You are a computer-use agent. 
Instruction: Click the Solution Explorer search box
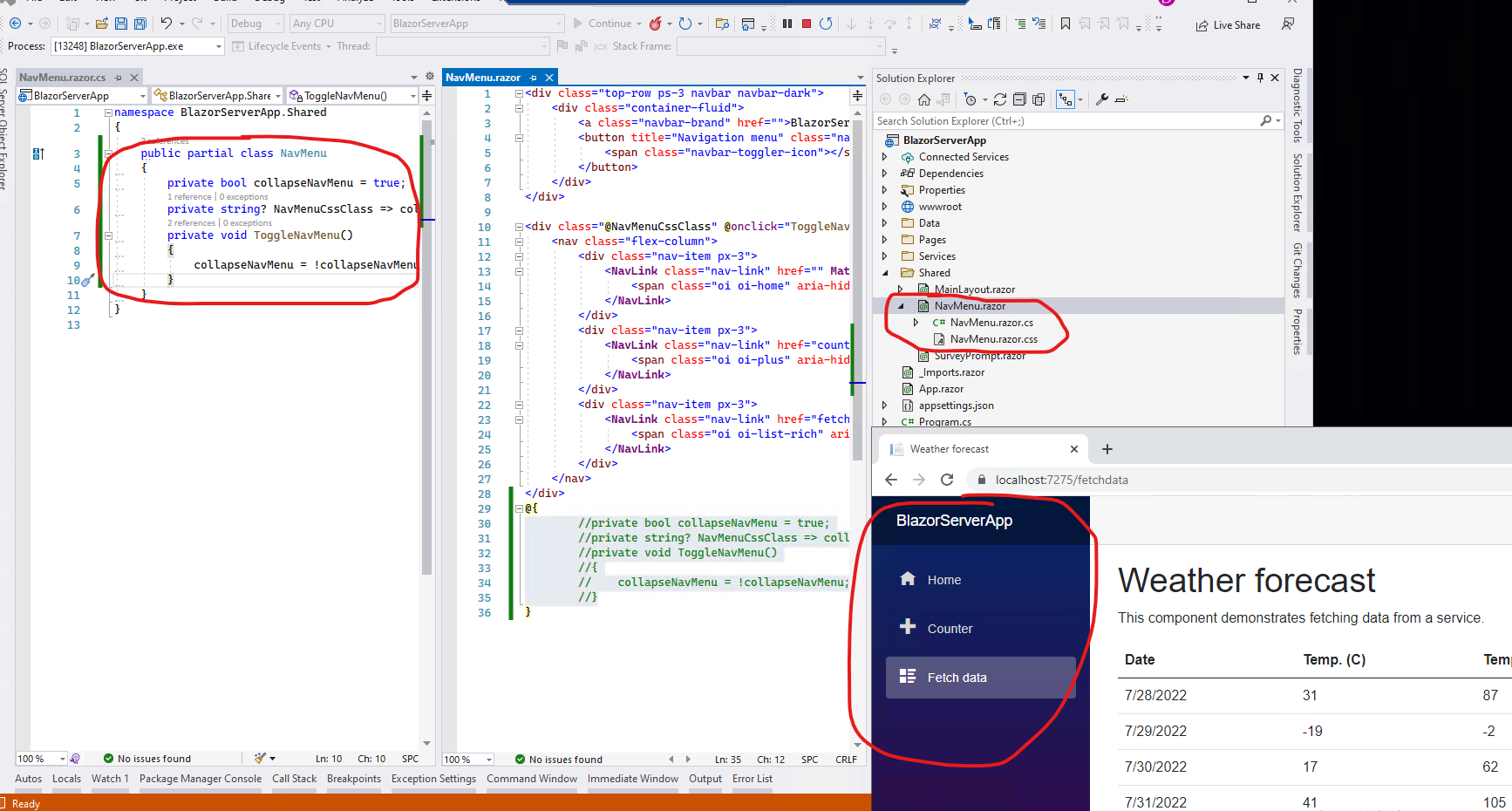click(x=1078, y=121)
